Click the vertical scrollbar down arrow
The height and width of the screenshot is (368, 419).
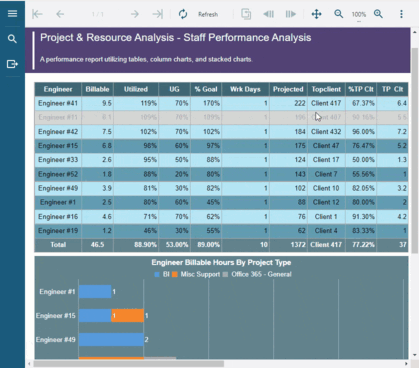(x=415, y=355)
